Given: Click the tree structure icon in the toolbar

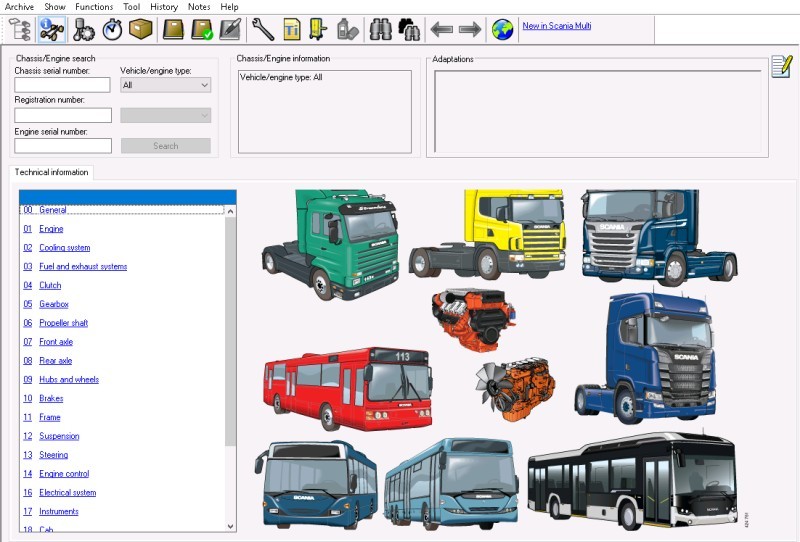Looking at the screenshot, I should point(19,29).
